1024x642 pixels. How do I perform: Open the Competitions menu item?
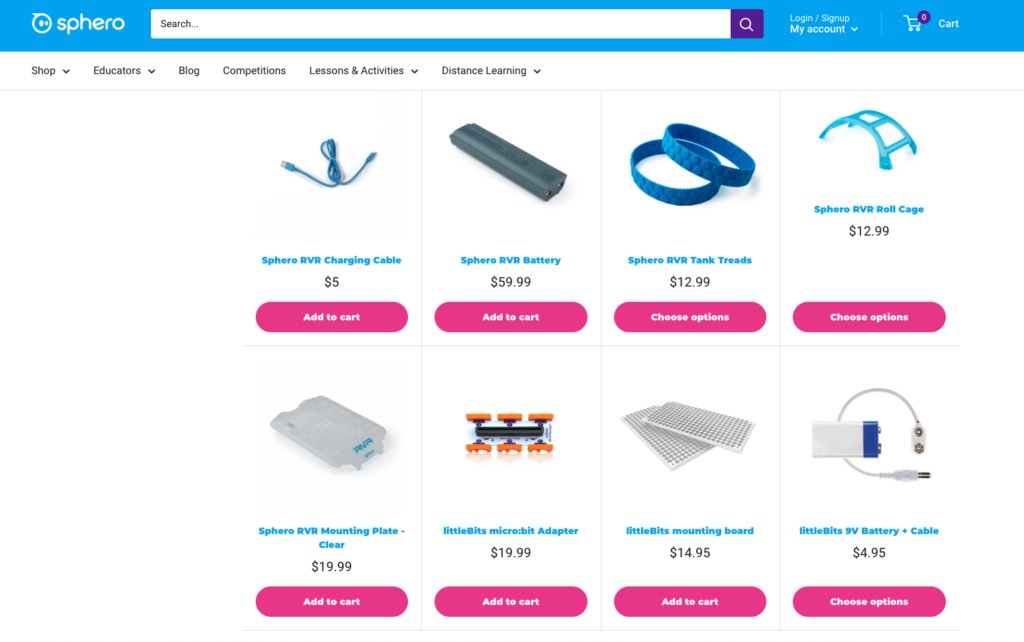tap(254, 71)
